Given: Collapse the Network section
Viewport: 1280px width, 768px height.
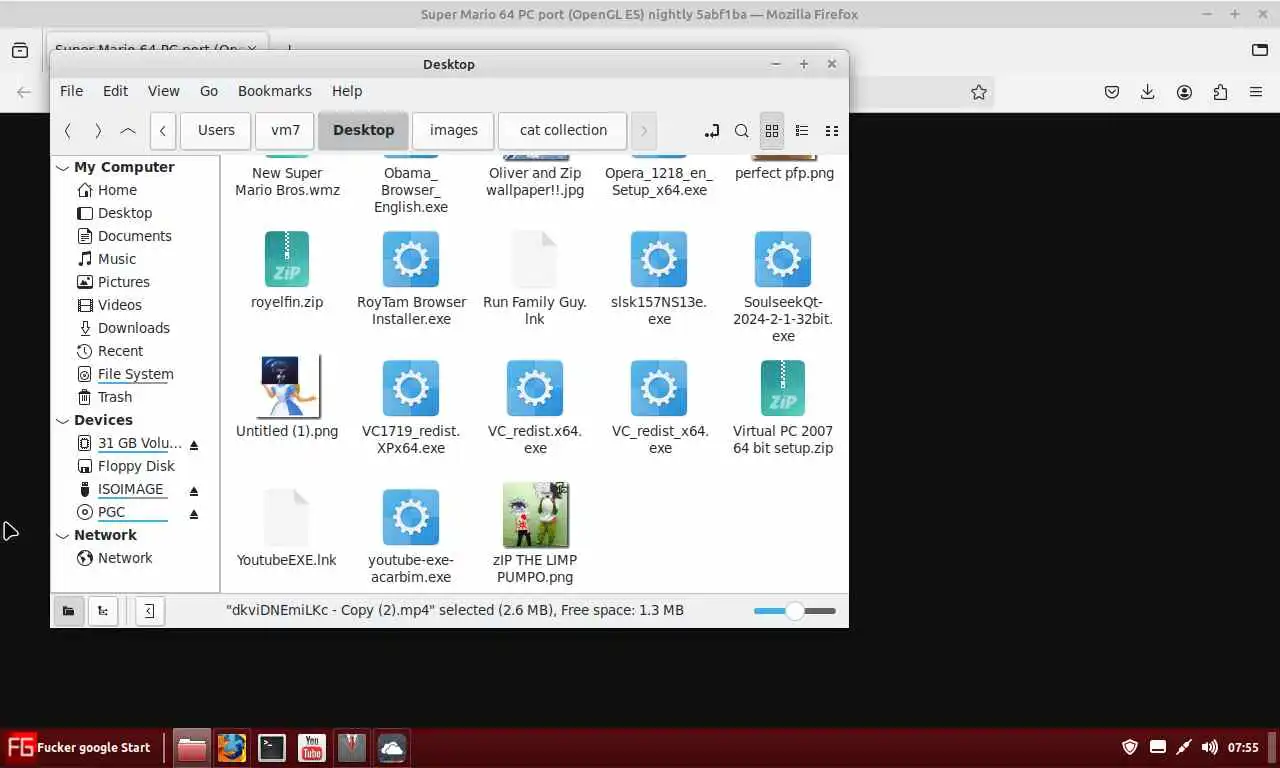Looking at the screenshot, I should [63, 536].
